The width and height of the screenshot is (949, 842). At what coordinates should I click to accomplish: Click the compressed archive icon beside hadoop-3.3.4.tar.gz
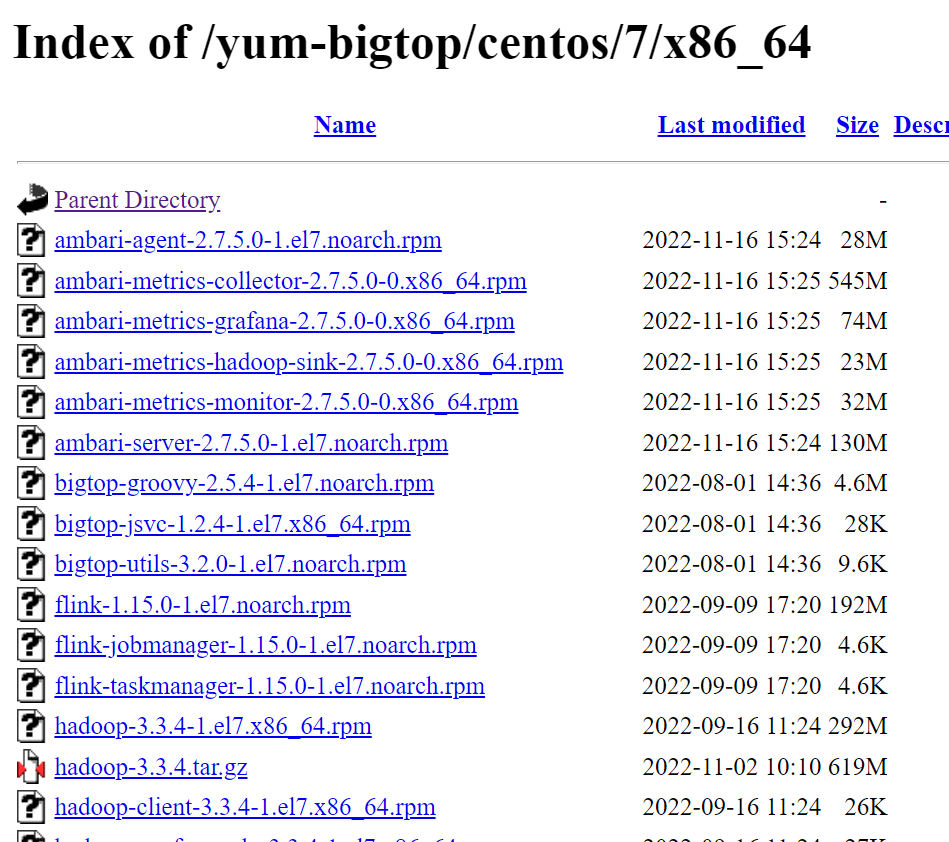click(31, 767)
